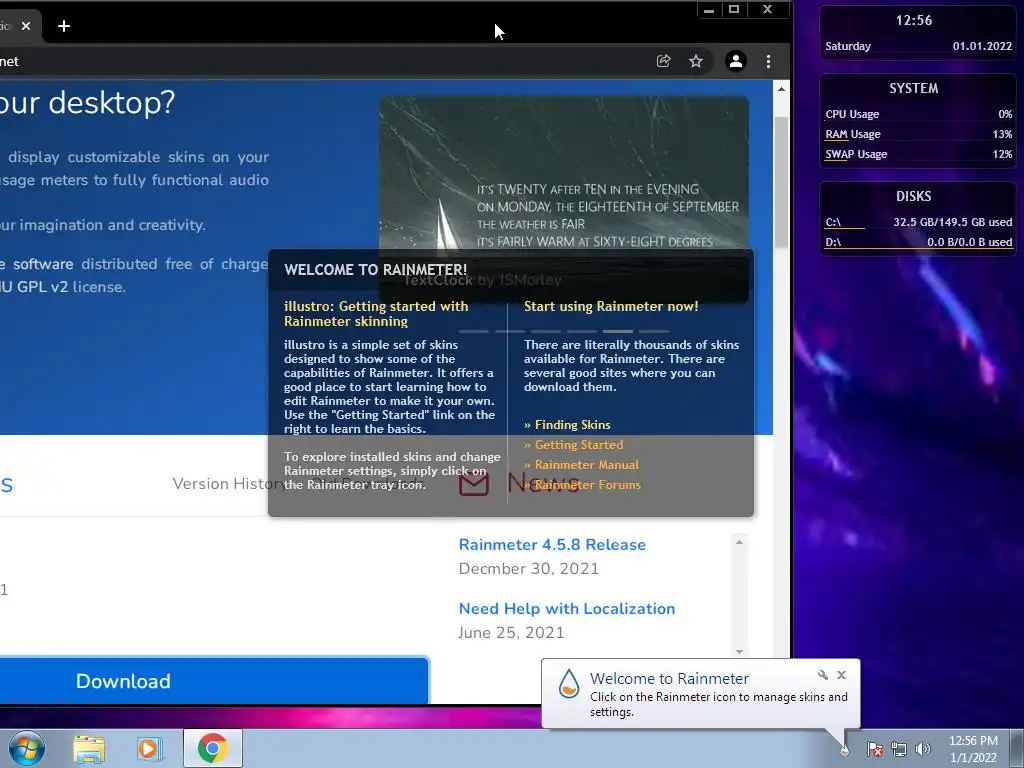Click the Rainmeter drop icon in balloon

pyautogui.click(x=569, y=684)
